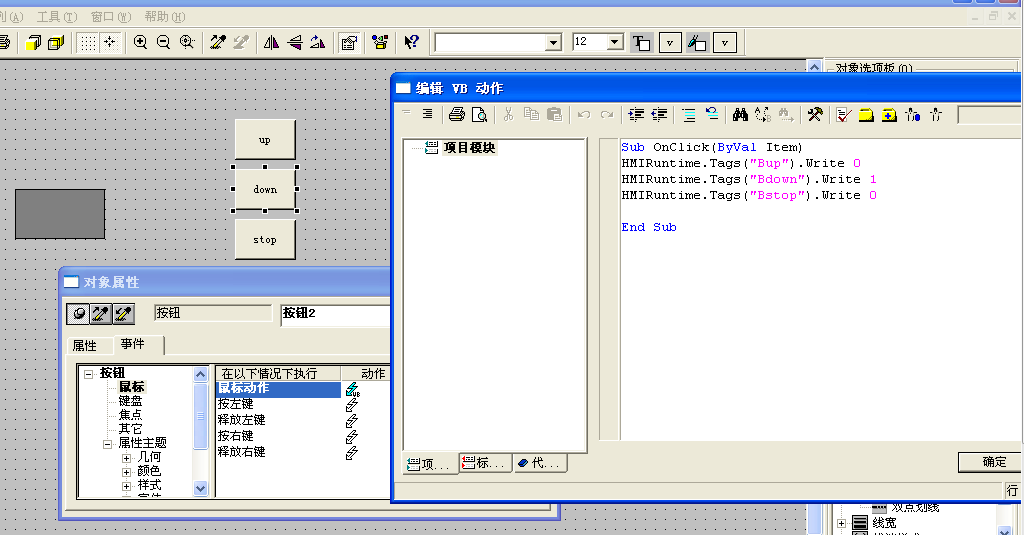Click the increase indent icon in editor
This screenshot has width=1024, height=535.
[x=636, y=114]
